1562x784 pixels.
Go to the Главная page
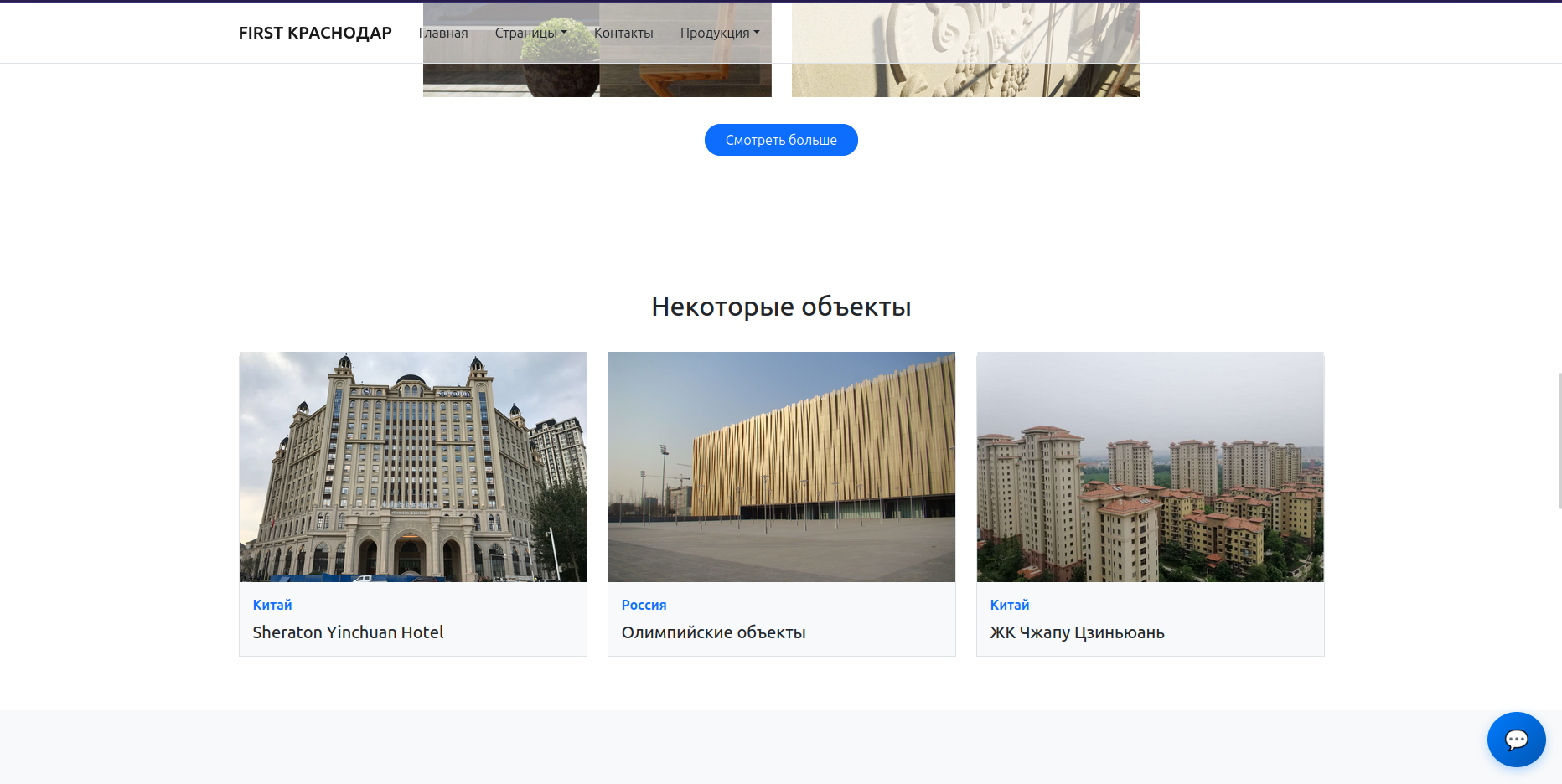[443, 33]
